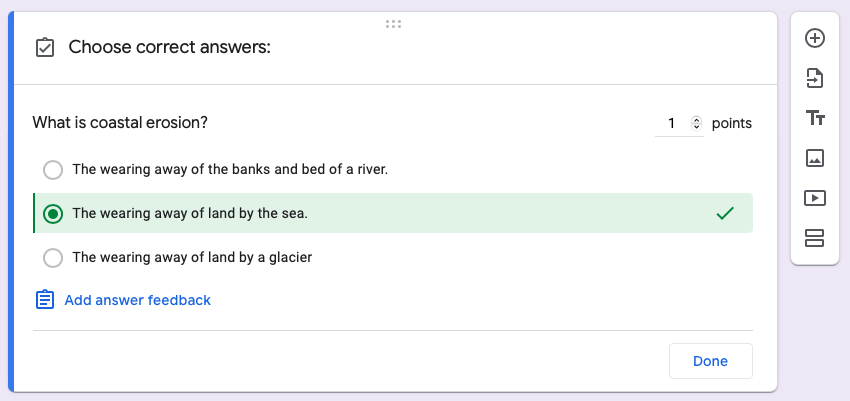850x401 pixels.
Task: Click the Add title and description icon
Action: (x=814, y=118)
